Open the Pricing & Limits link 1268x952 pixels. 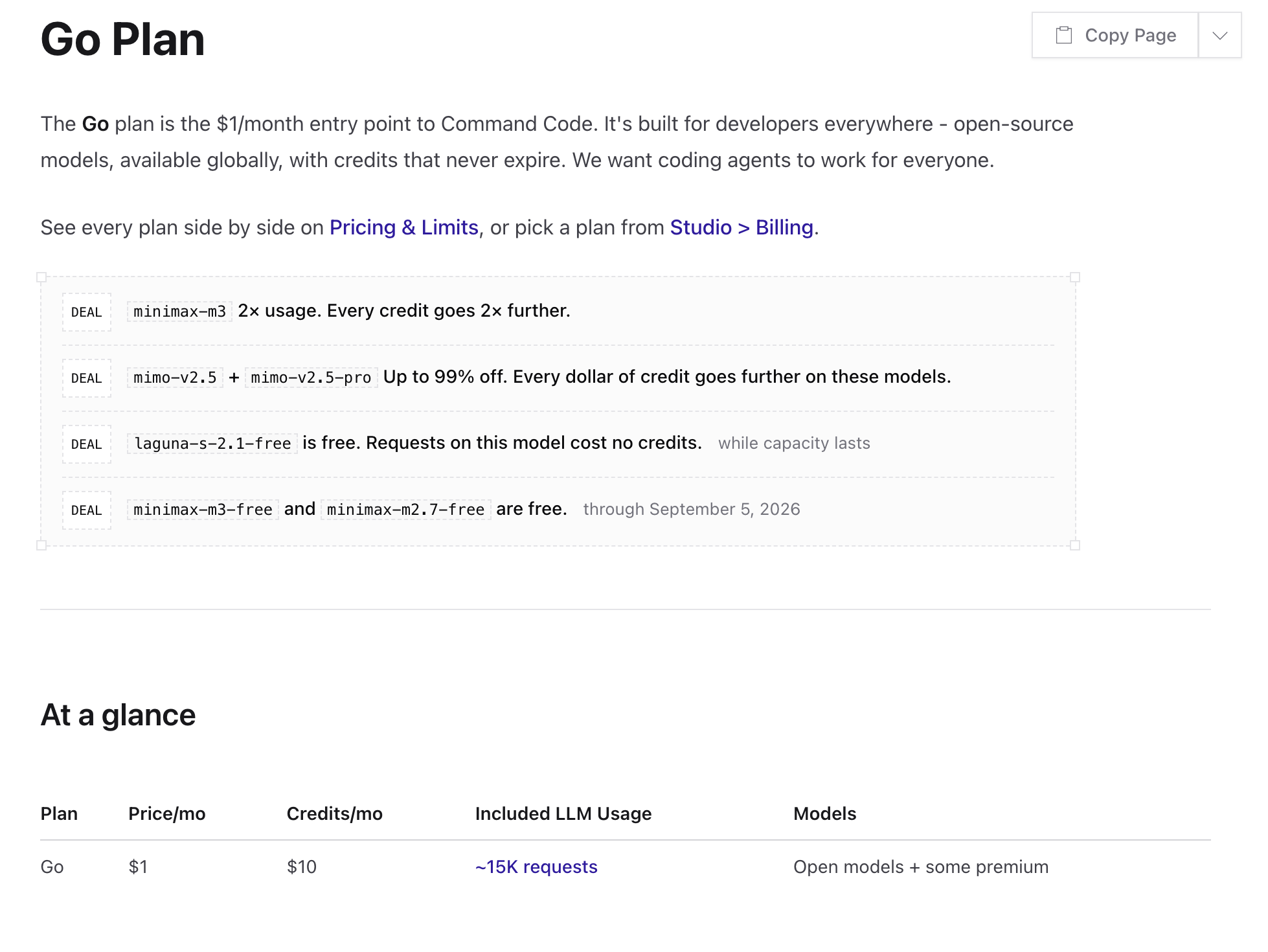(404, 227)
